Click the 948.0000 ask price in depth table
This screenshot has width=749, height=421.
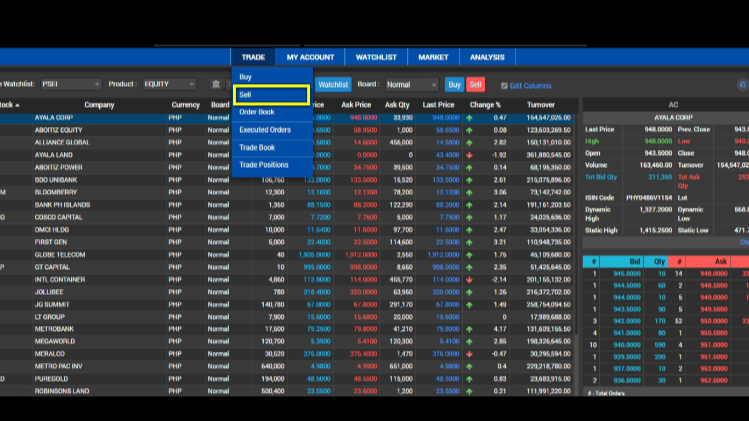coord(714,274)
